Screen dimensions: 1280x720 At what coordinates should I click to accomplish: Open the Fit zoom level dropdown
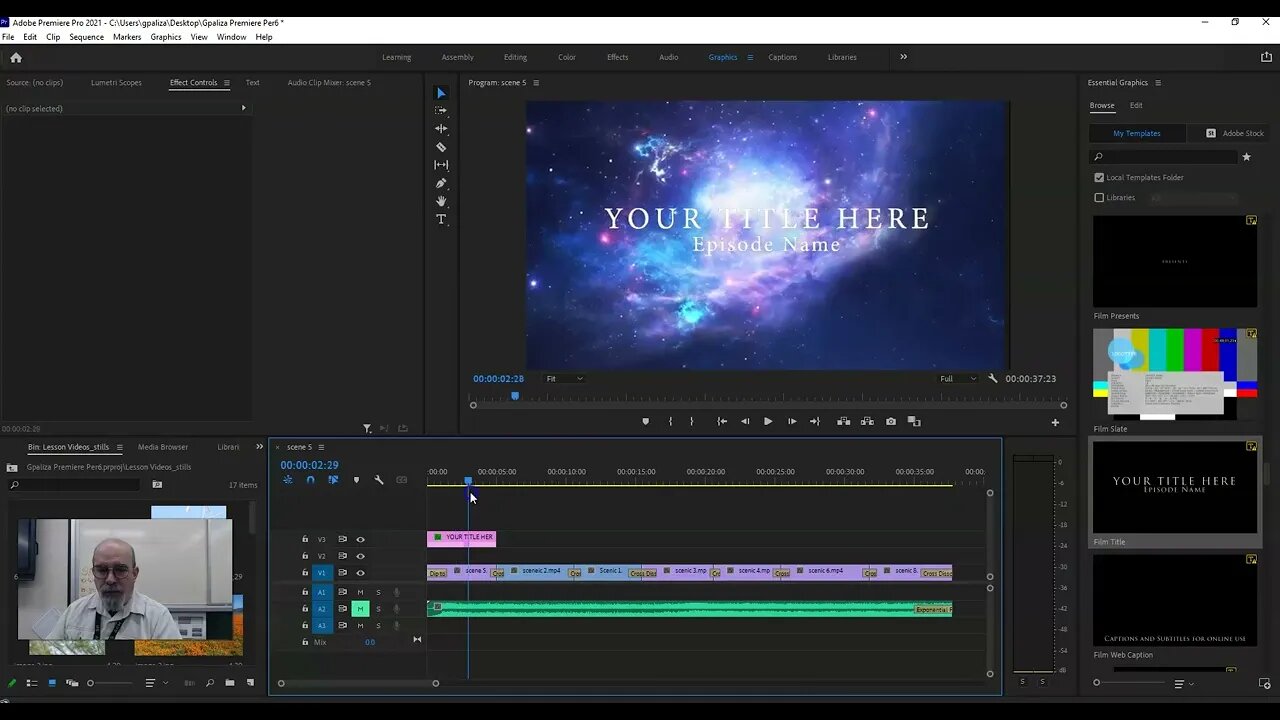565,379
